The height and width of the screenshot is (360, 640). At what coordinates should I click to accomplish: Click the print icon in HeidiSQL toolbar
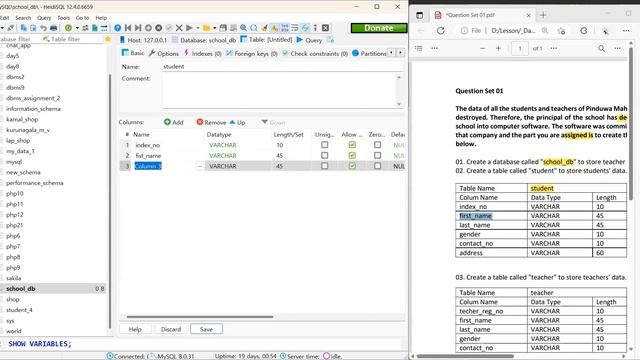click(x=53, y=28)
